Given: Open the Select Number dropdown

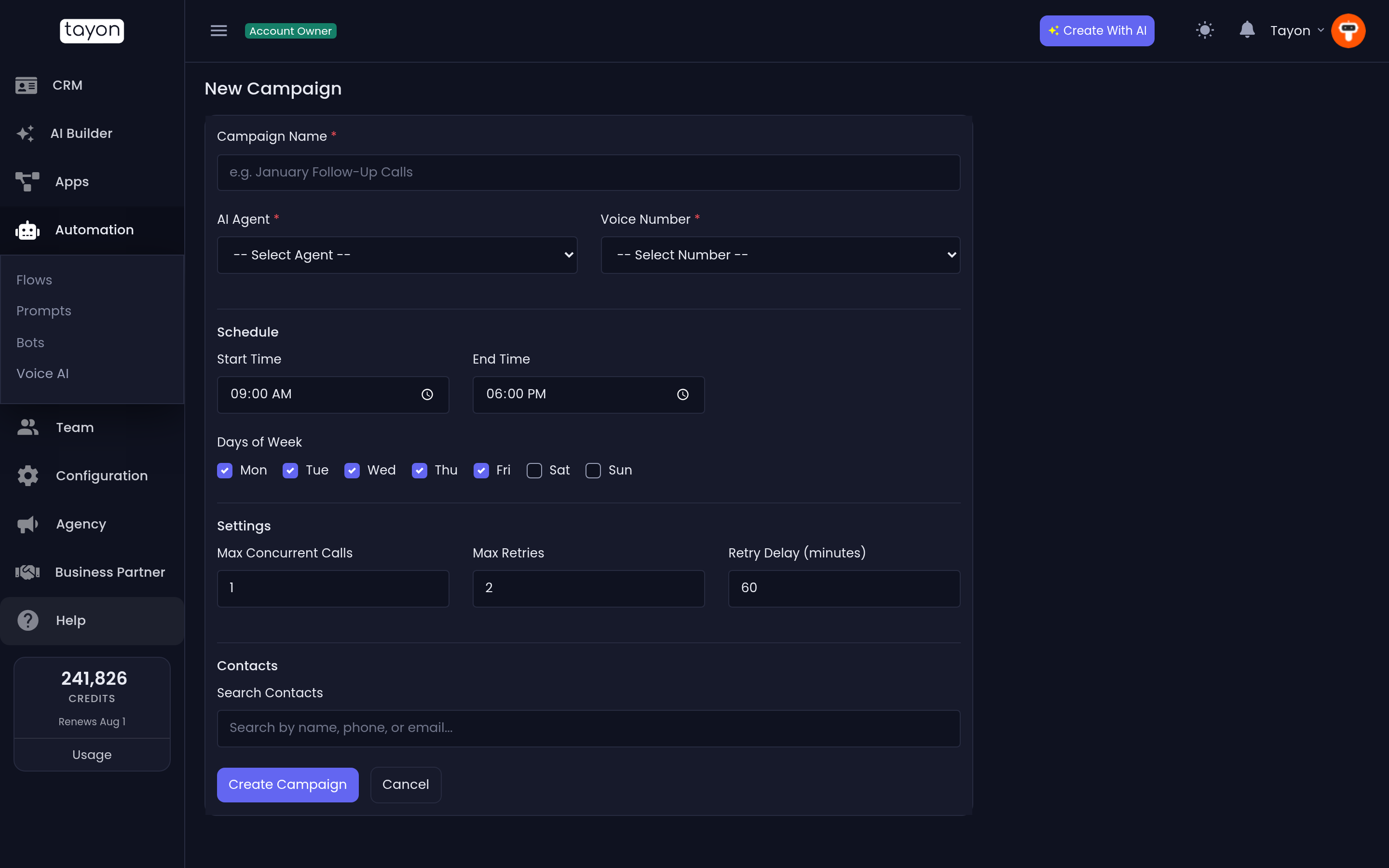Looking at the screenshot, I should pos(780,255).
